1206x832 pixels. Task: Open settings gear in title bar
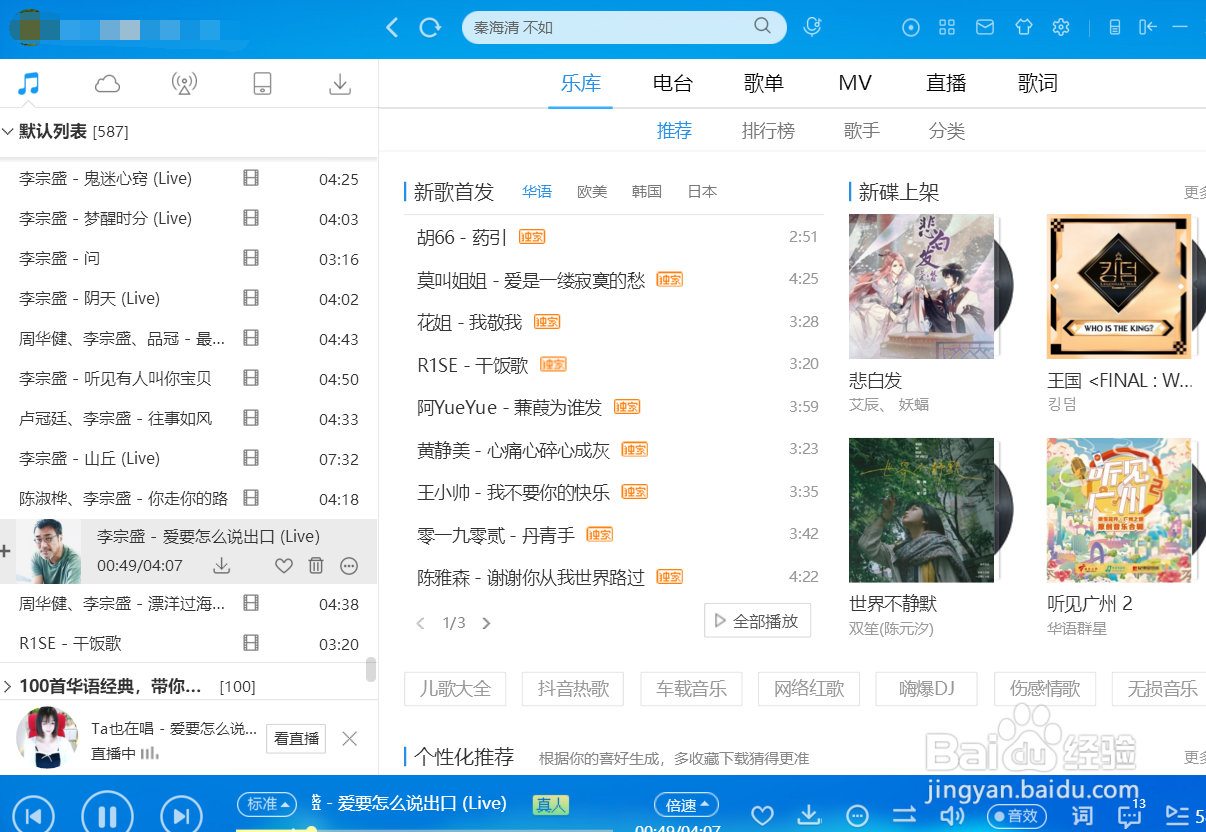tap(1061, 27)
